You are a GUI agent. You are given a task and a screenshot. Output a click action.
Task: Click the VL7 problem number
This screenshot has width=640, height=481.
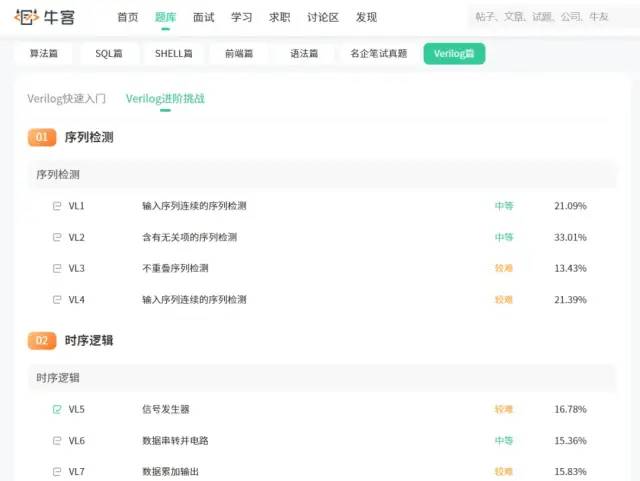[76, 472]
